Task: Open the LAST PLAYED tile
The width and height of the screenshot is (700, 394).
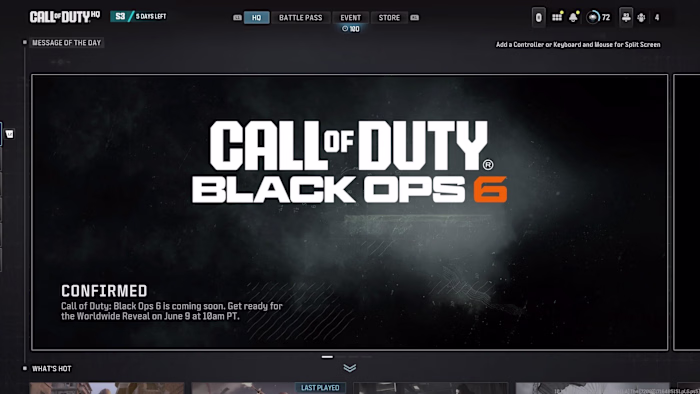Action: pyautogui.click(x=268, y=388)
